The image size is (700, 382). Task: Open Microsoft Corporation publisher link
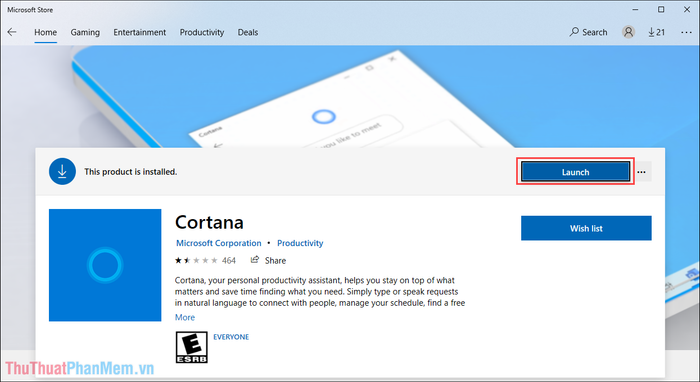(x=219, y=243)
